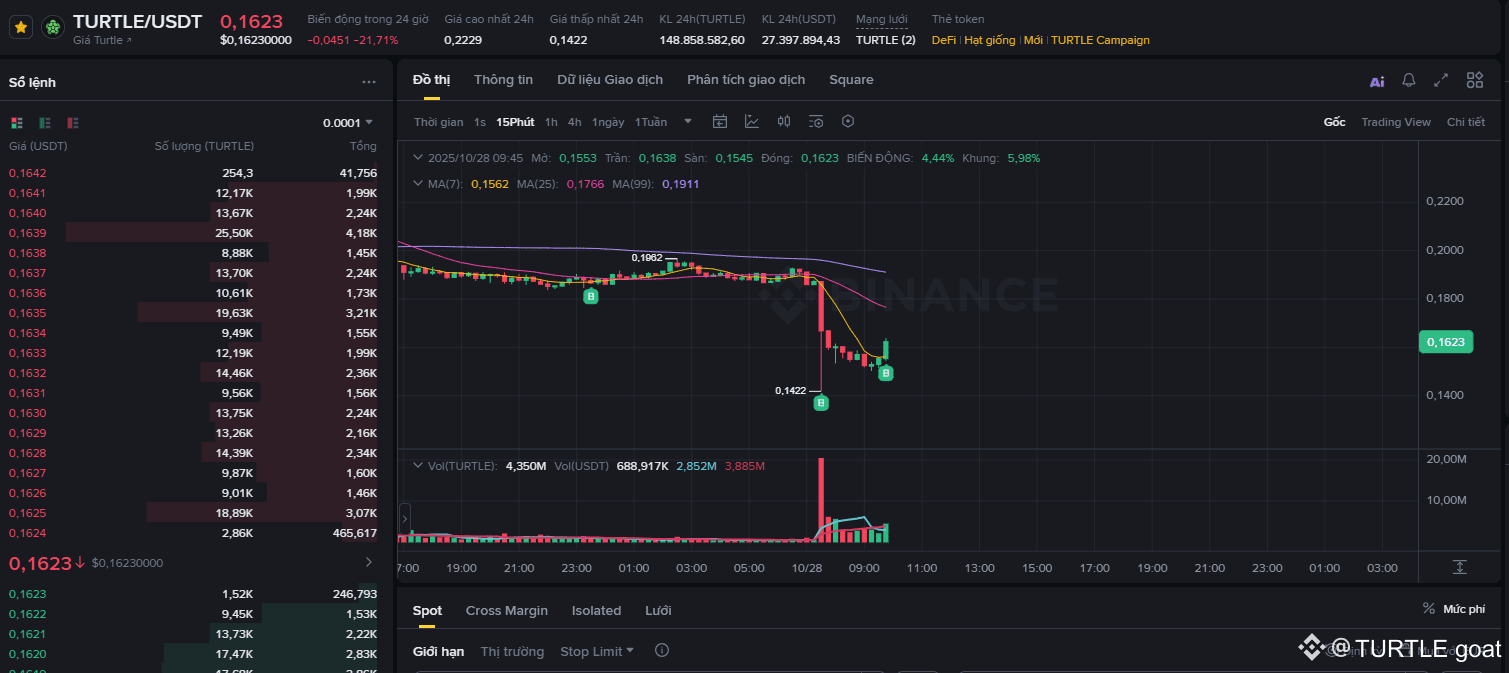Switch chart mode to Chi tiết
Viewport: 1509px width, 673px height.
pyautogui.click(x=1466, y=122)
